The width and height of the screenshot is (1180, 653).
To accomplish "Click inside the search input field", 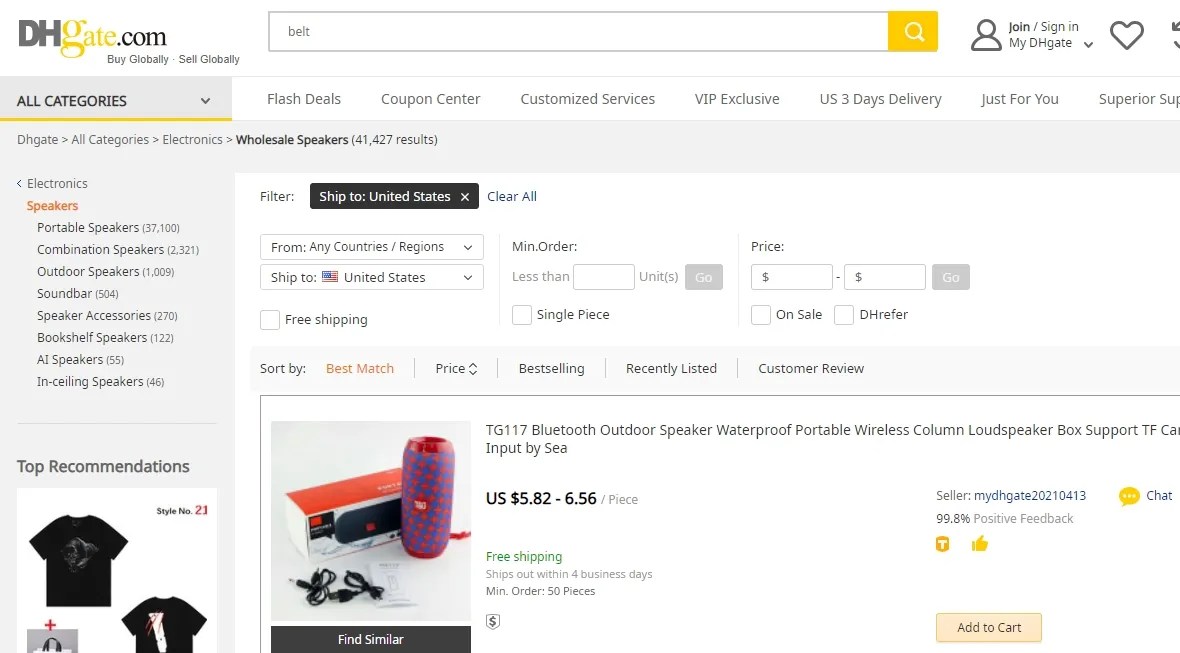I will (x=580, y=31).
